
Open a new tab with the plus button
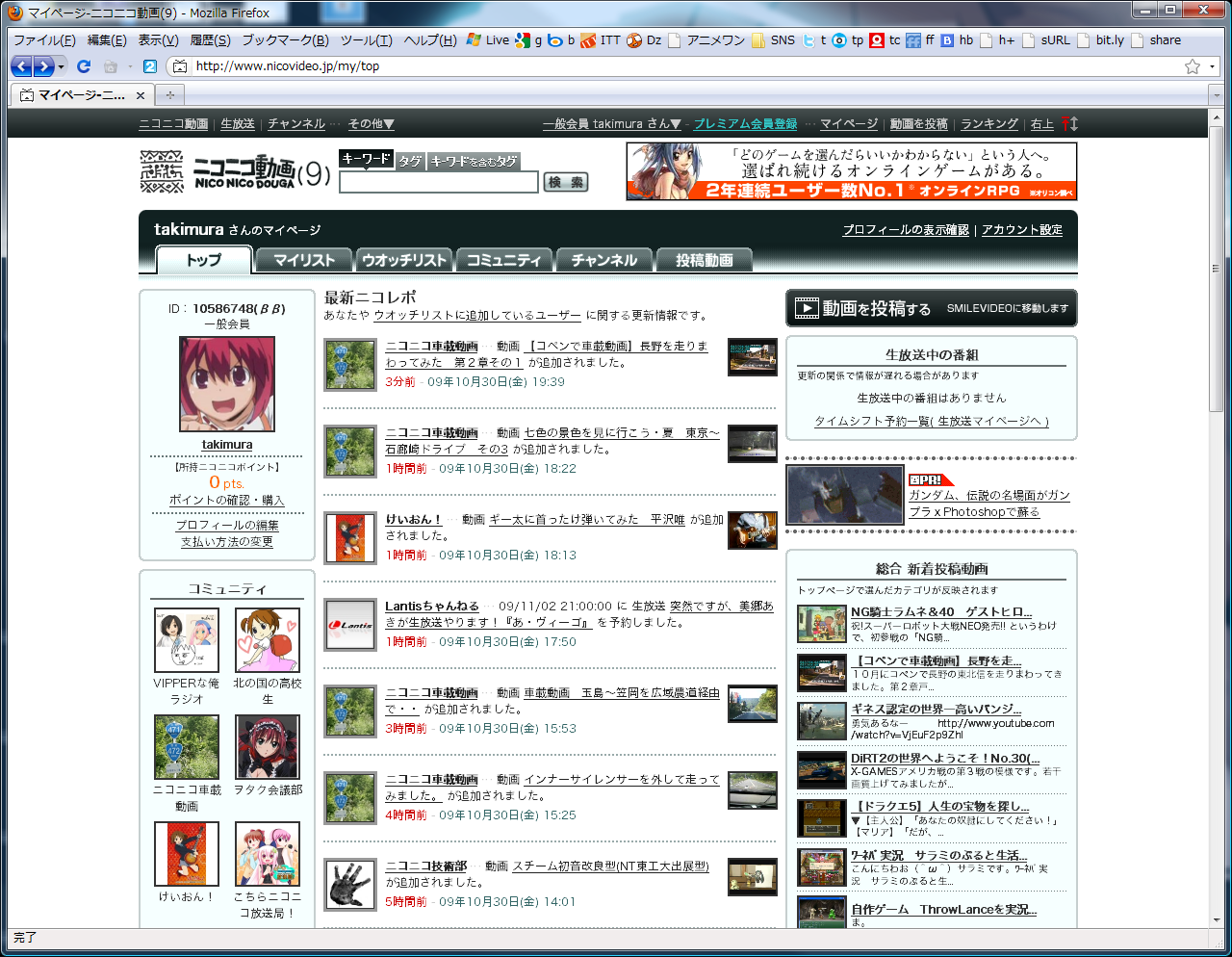170,94
